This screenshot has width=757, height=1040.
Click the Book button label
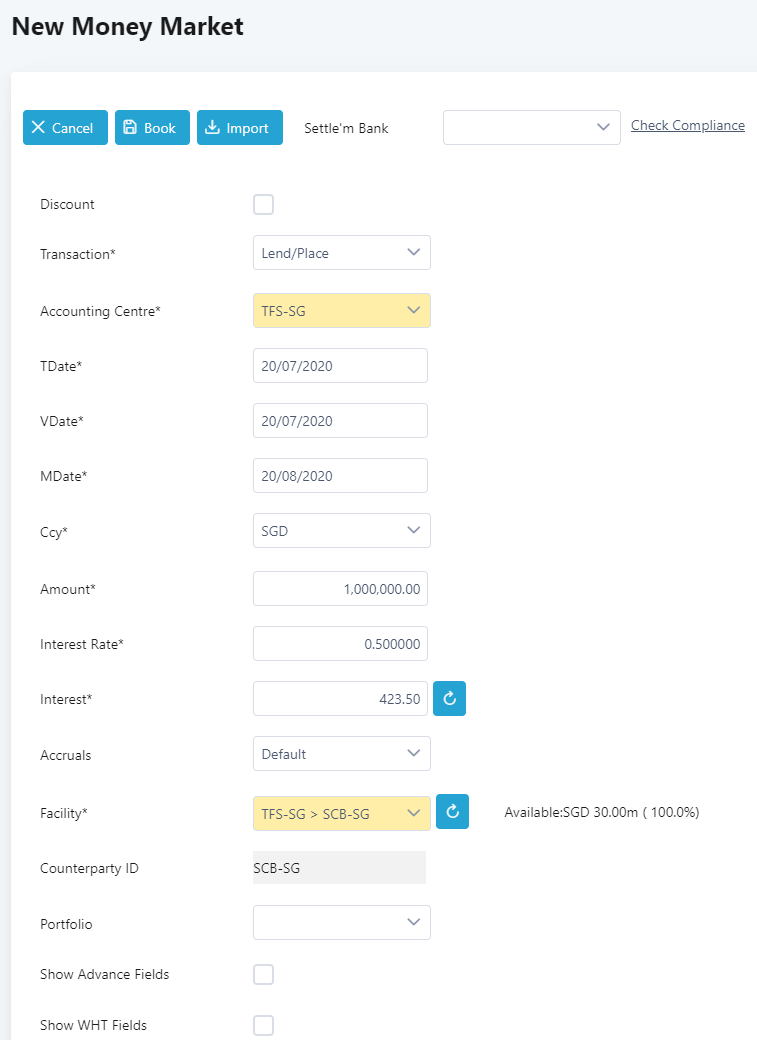(160, 128)
